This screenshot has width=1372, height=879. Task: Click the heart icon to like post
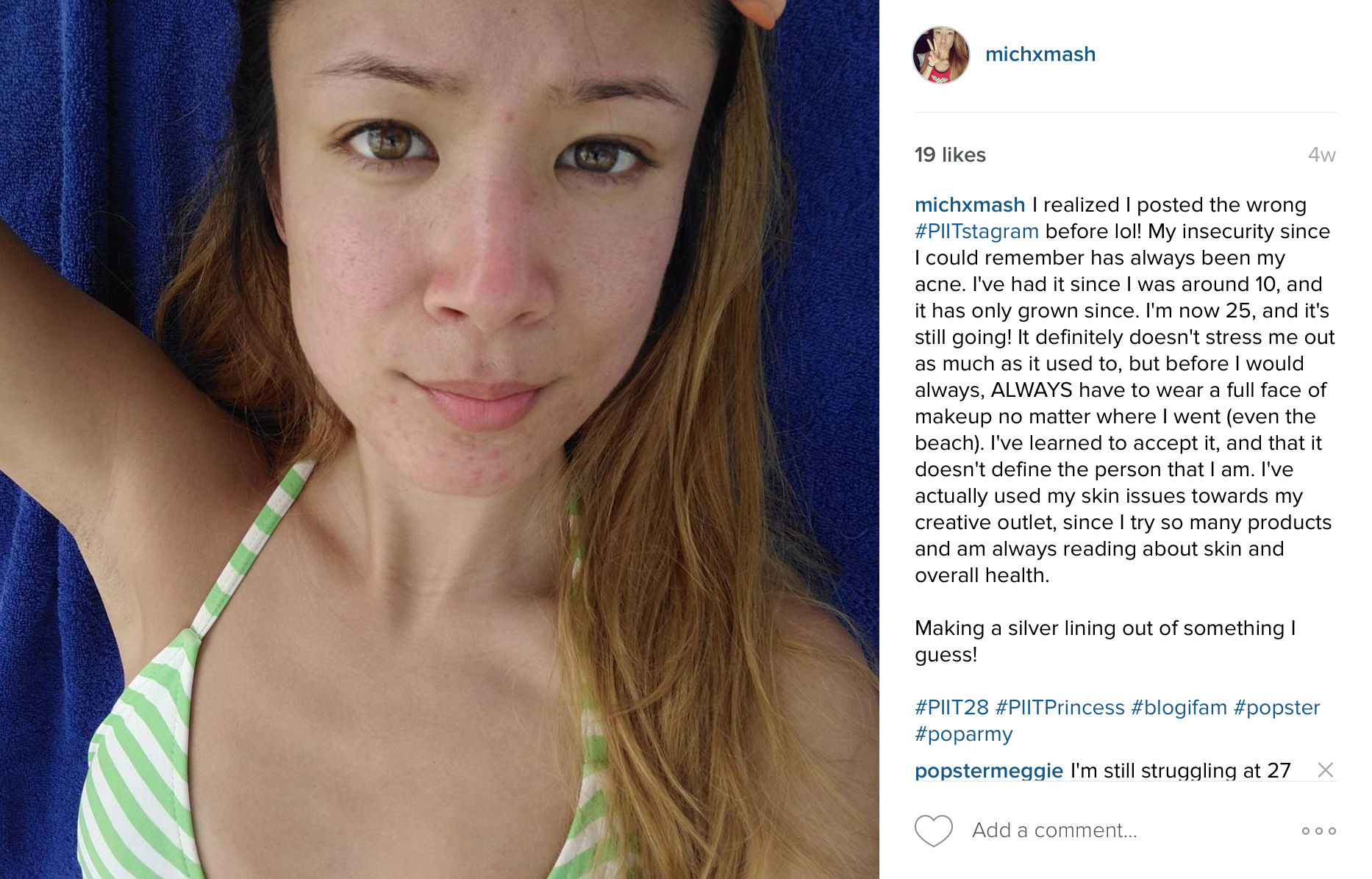coord(933,830)
